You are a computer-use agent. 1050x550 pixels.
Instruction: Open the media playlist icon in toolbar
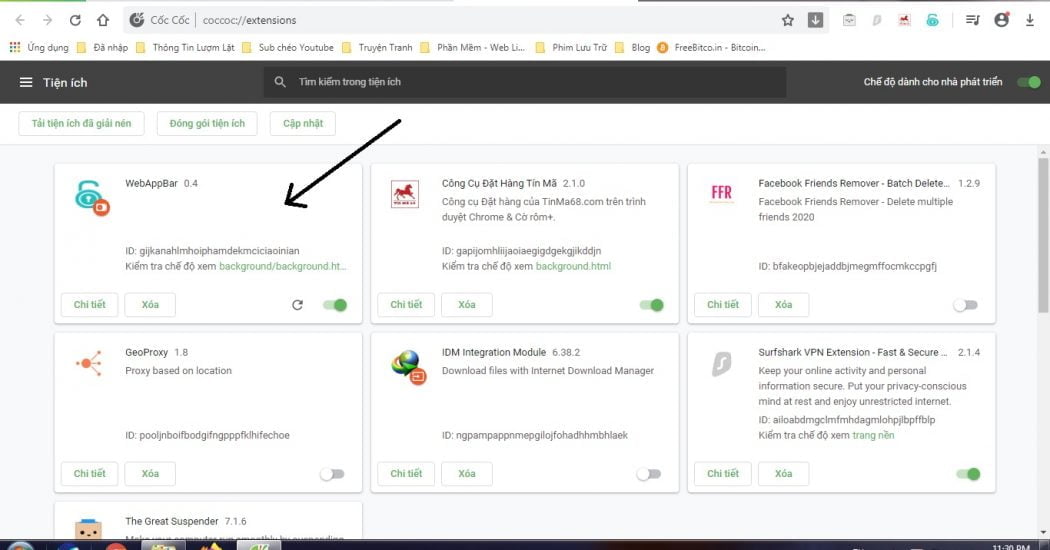[973, 20]
